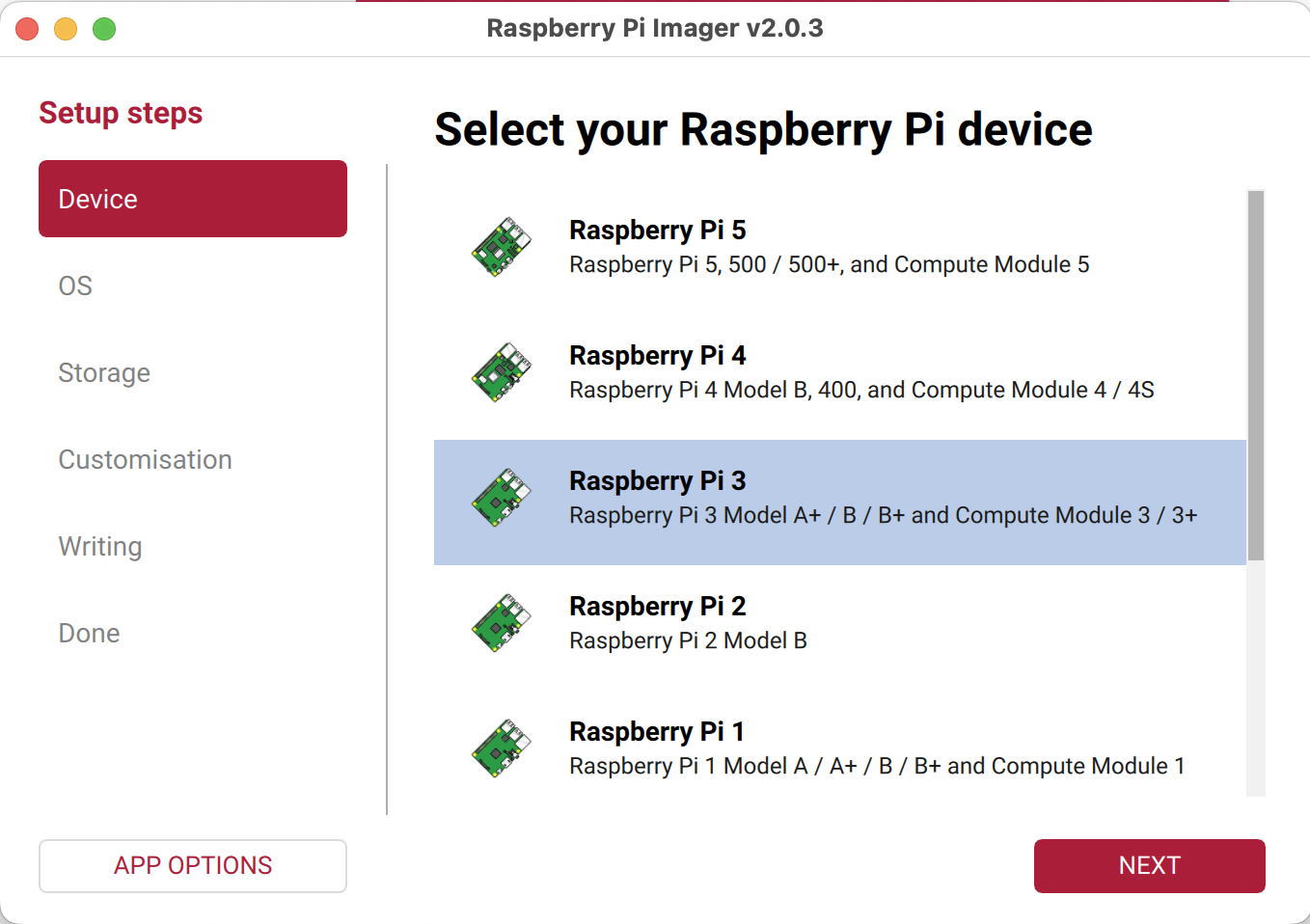The height and width of the screenshot is (924, 1310).
Task: Select highlighted Raspberry Pi 3 row
Action: (839, 502)
